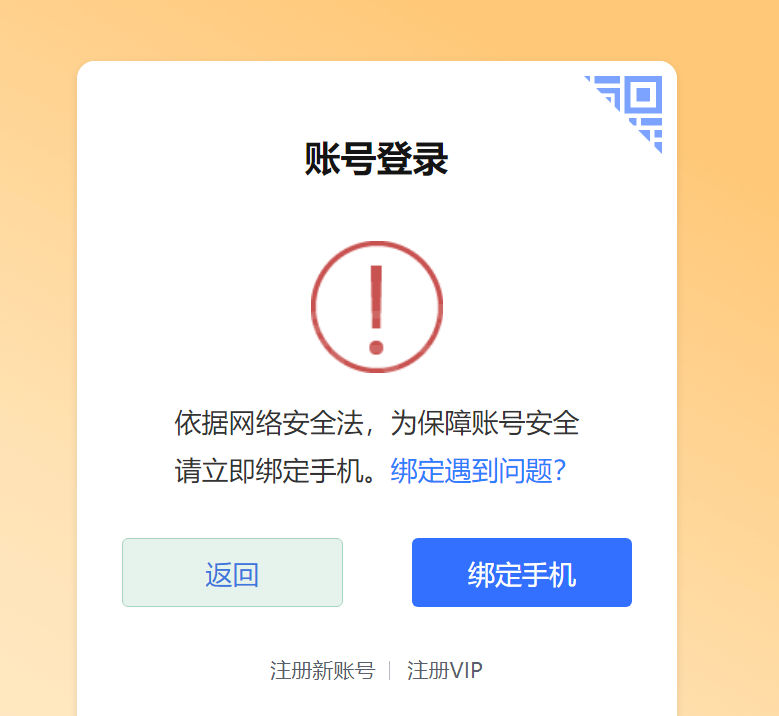Image resolution: width=779 pixels, height=716 pixels.
Task: Click the blue 绑定手机 button
Action: (522, 572)
